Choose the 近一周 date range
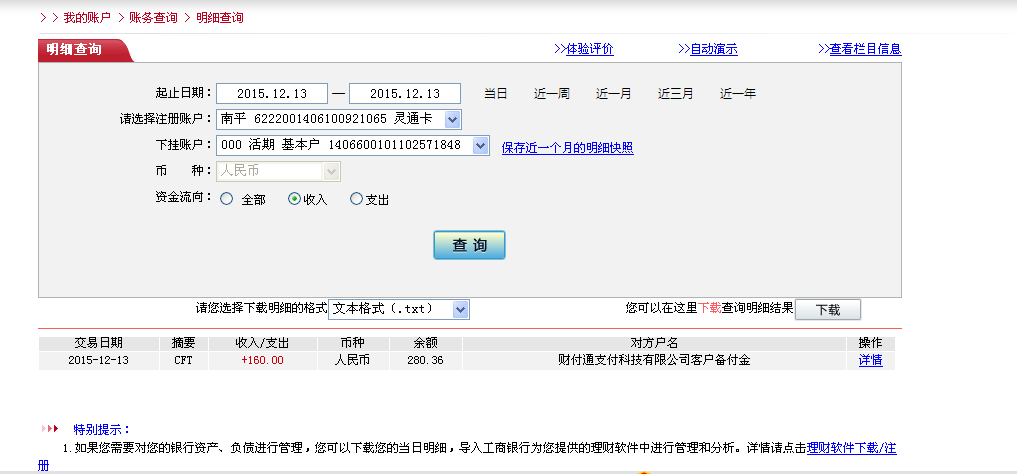The width and height of the screenshot is (1017, 474). point(551,94)
